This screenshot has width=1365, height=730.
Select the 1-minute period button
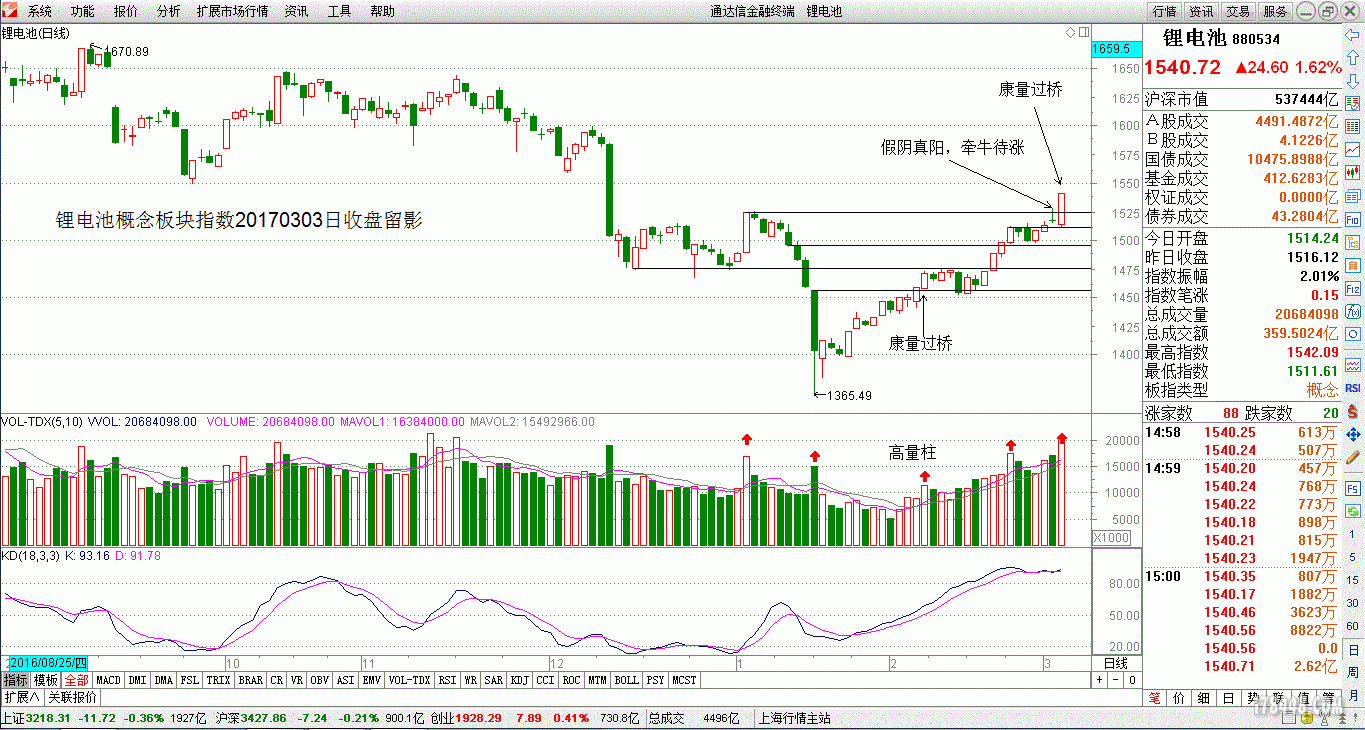pos(1353,534)
